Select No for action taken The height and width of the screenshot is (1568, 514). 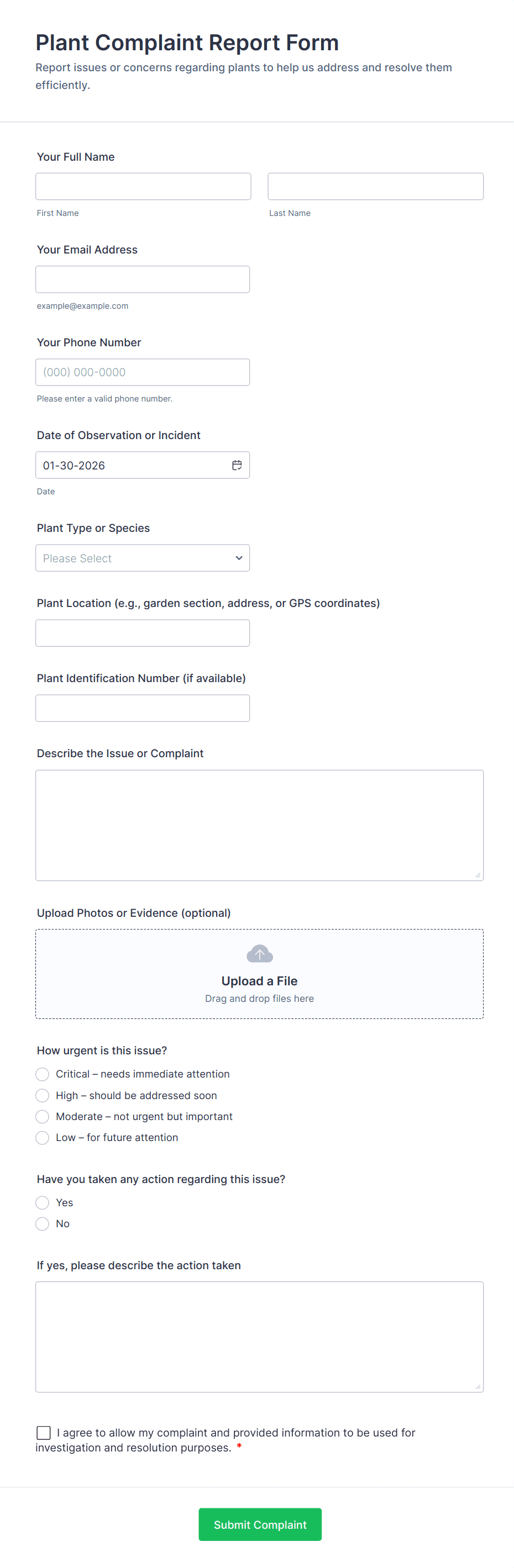(43, 1224)
